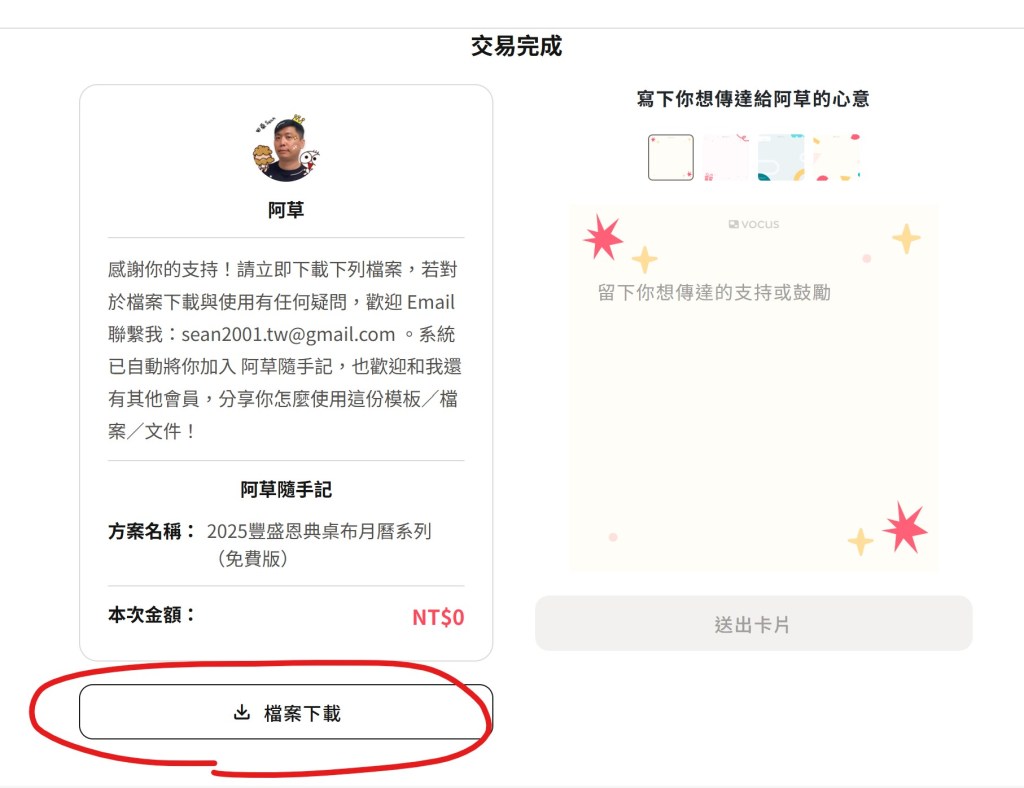Select the cream star card design thumbnail
The height and width of the screenshot is (788, 1024).
pos(671,157)
